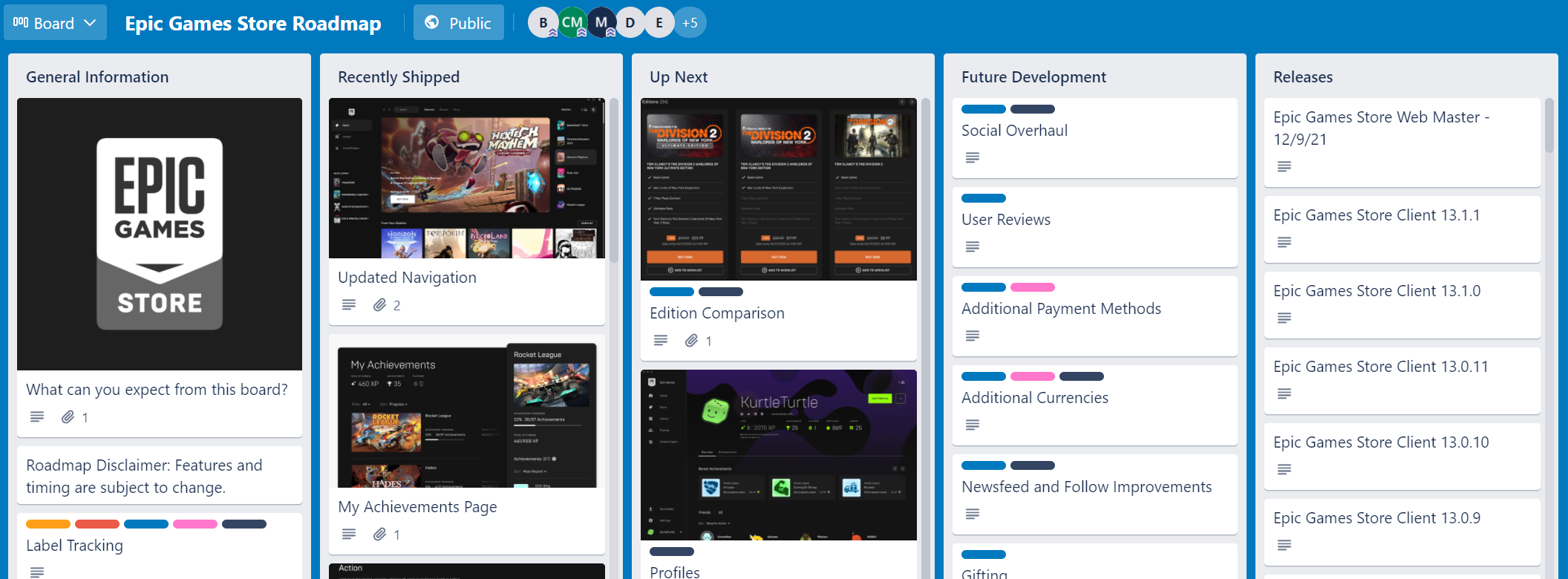Open member avatar M
This screenshot has width=1568, height=579.
(601, 23)
